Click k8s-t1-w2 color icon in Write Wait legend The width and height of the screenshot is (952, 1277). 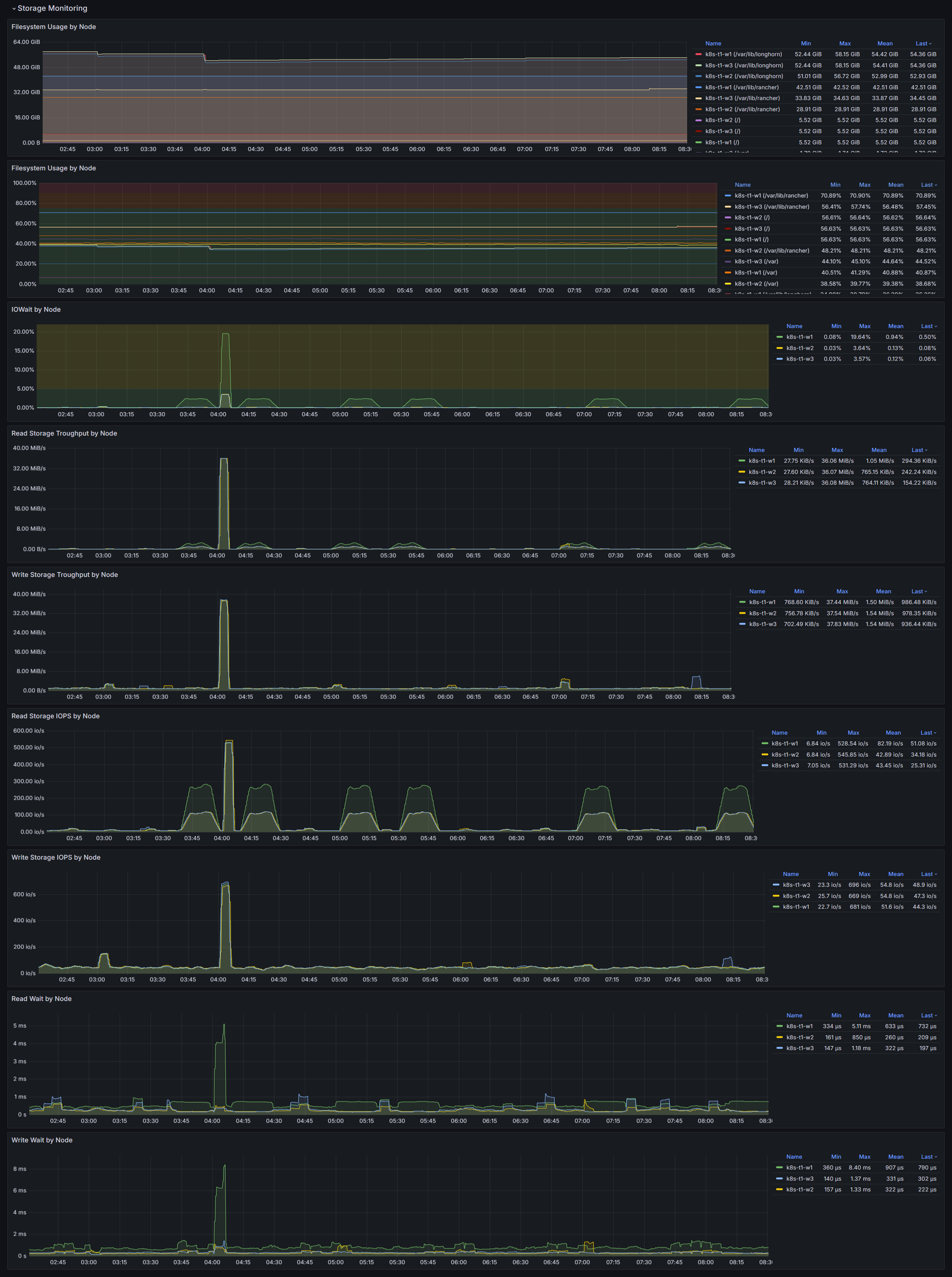pyautogui.click(x=779, y=1190)
